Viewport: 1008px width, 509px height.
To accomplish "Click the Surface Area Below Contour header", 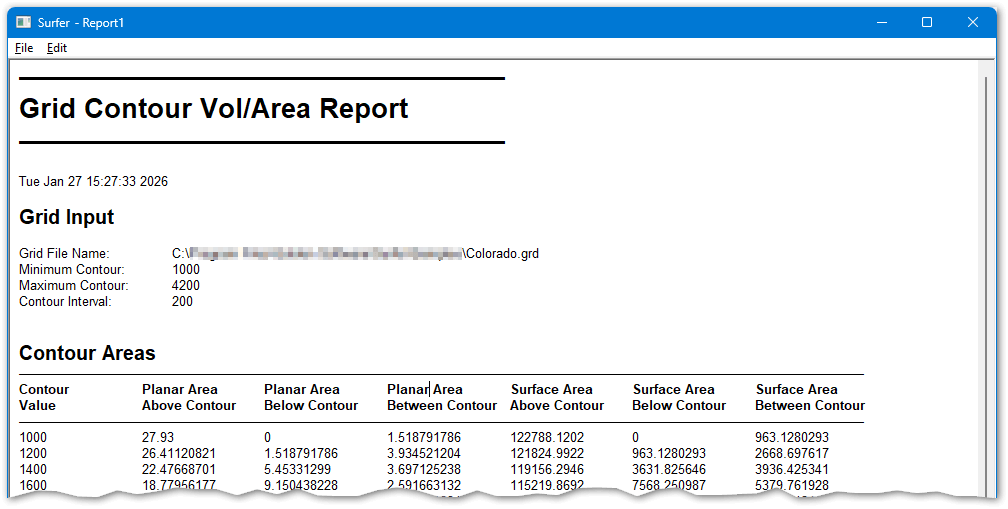I will click(679, 398).
